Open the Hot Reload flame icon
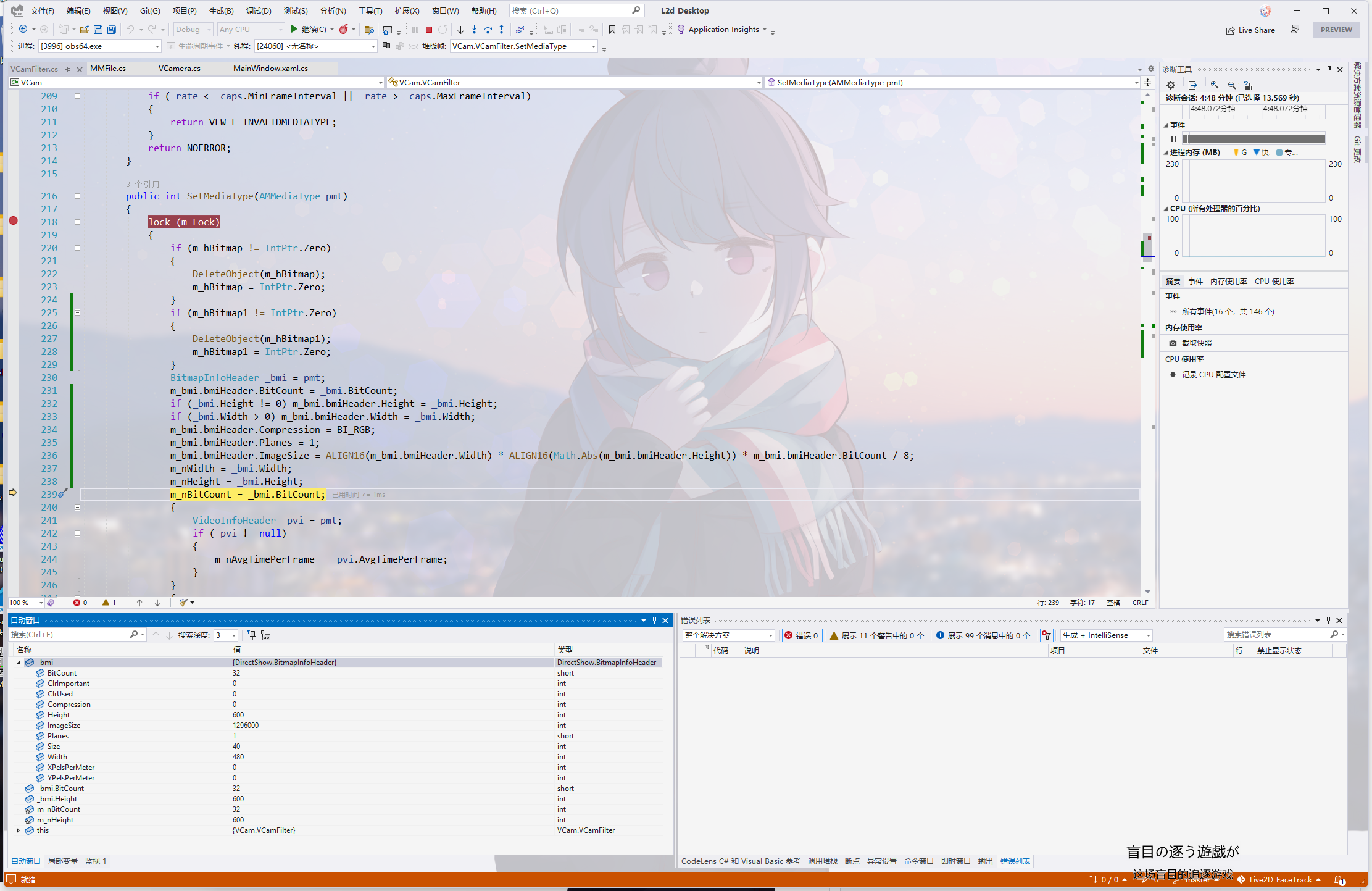The image size is (1372, 891). pos(344,29)
